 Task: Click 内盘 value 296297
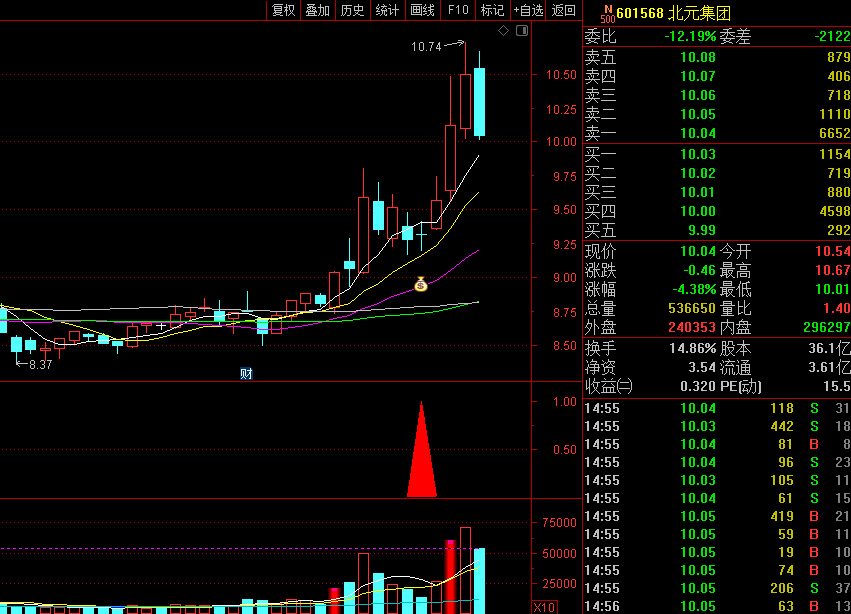coord(827,327)
